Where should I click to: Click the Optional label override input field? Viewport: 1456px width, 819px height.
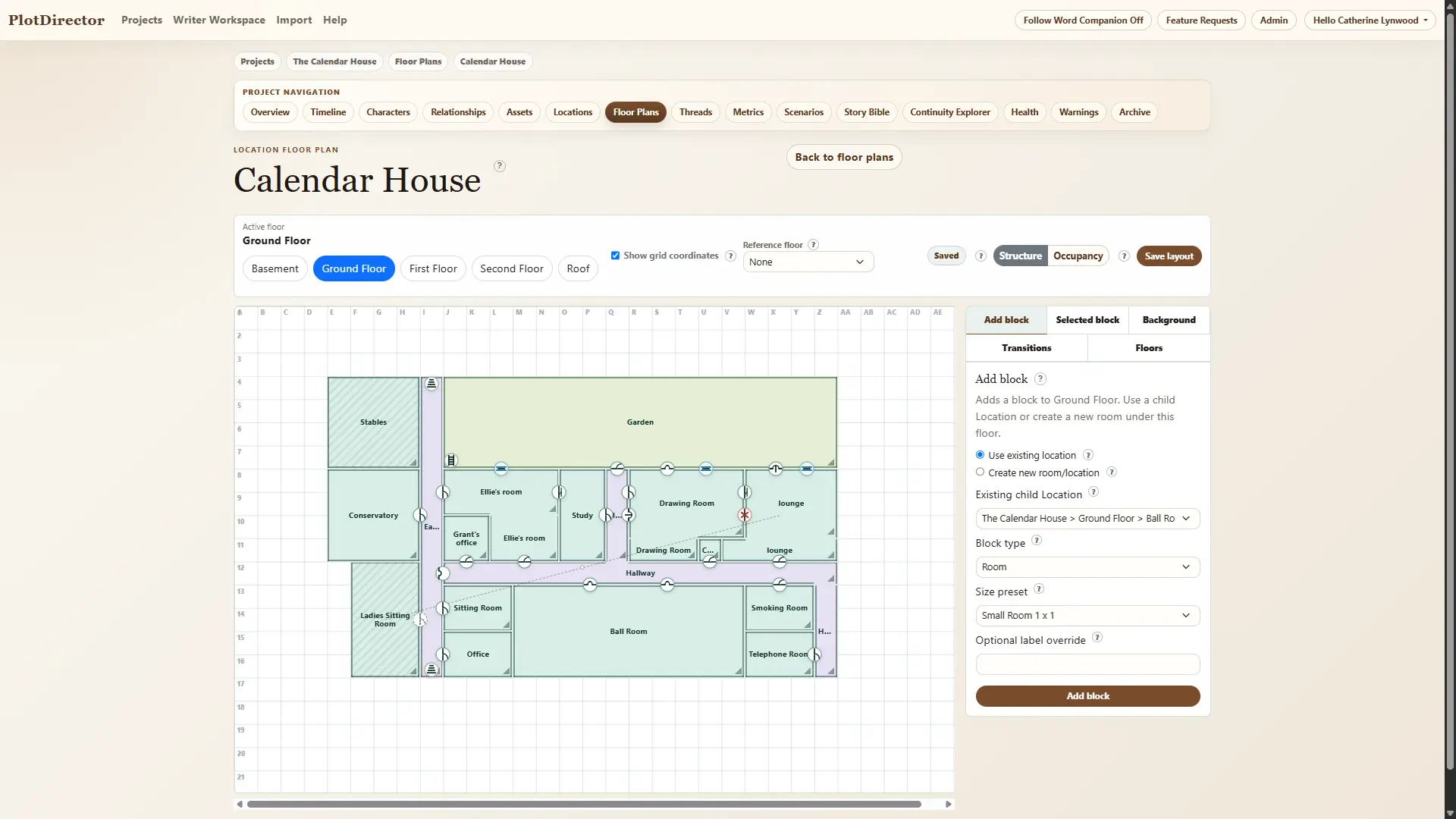point(1087,664)
